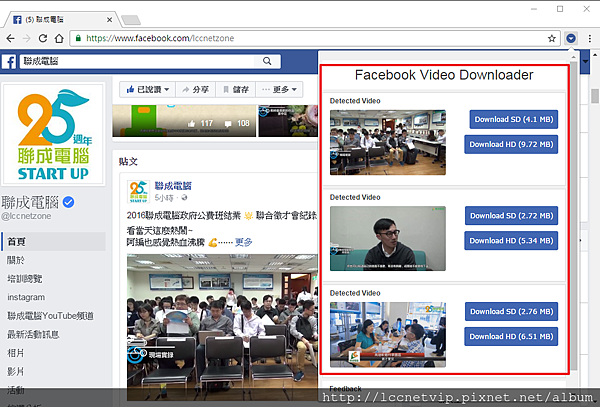Viewport: 600px width, 407px height.
Task: Click the search magnifier icon
Action: pyautogui.click(x=267, y=61)
